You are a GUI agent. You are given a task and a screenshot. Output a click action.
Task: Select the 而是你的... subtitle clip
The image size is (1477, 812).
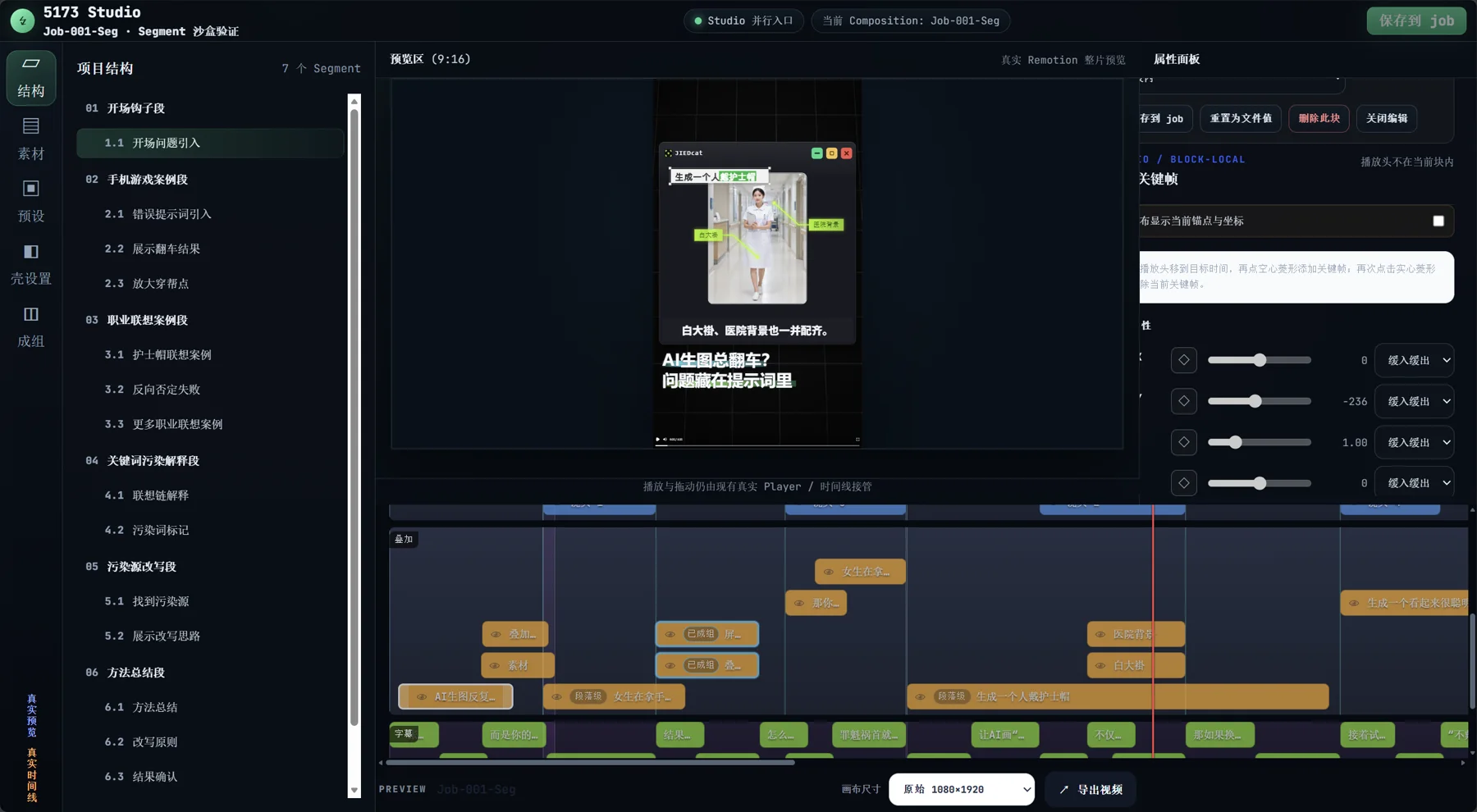[514, 735]
